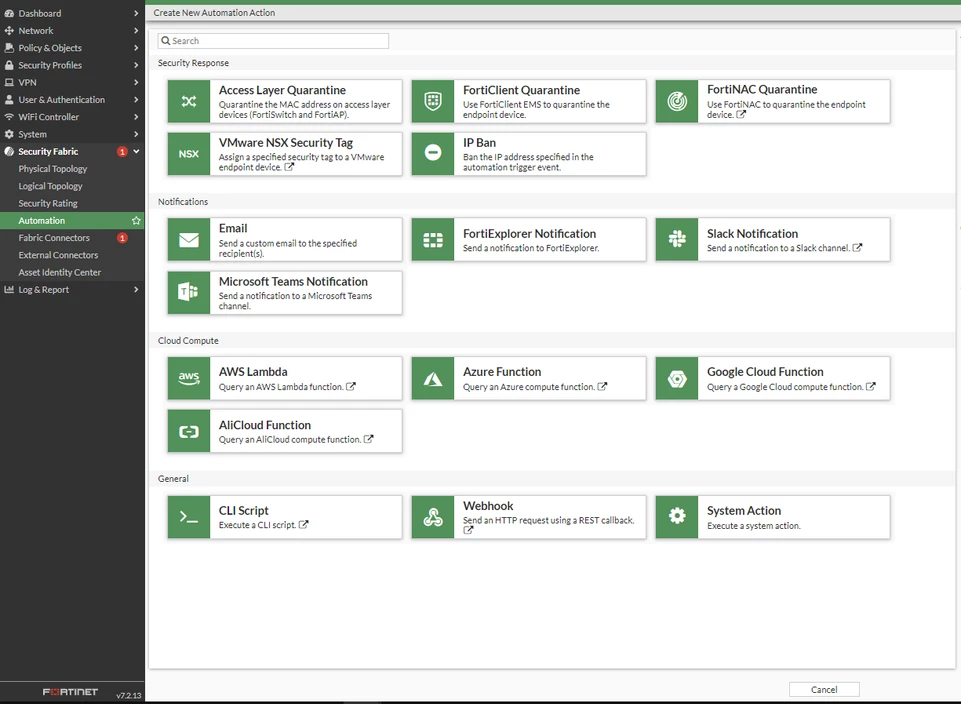Viewport: 961px width, 704px height.
Task: Toggle the favorite star next to Automation
Action: (x=136, y=221)
